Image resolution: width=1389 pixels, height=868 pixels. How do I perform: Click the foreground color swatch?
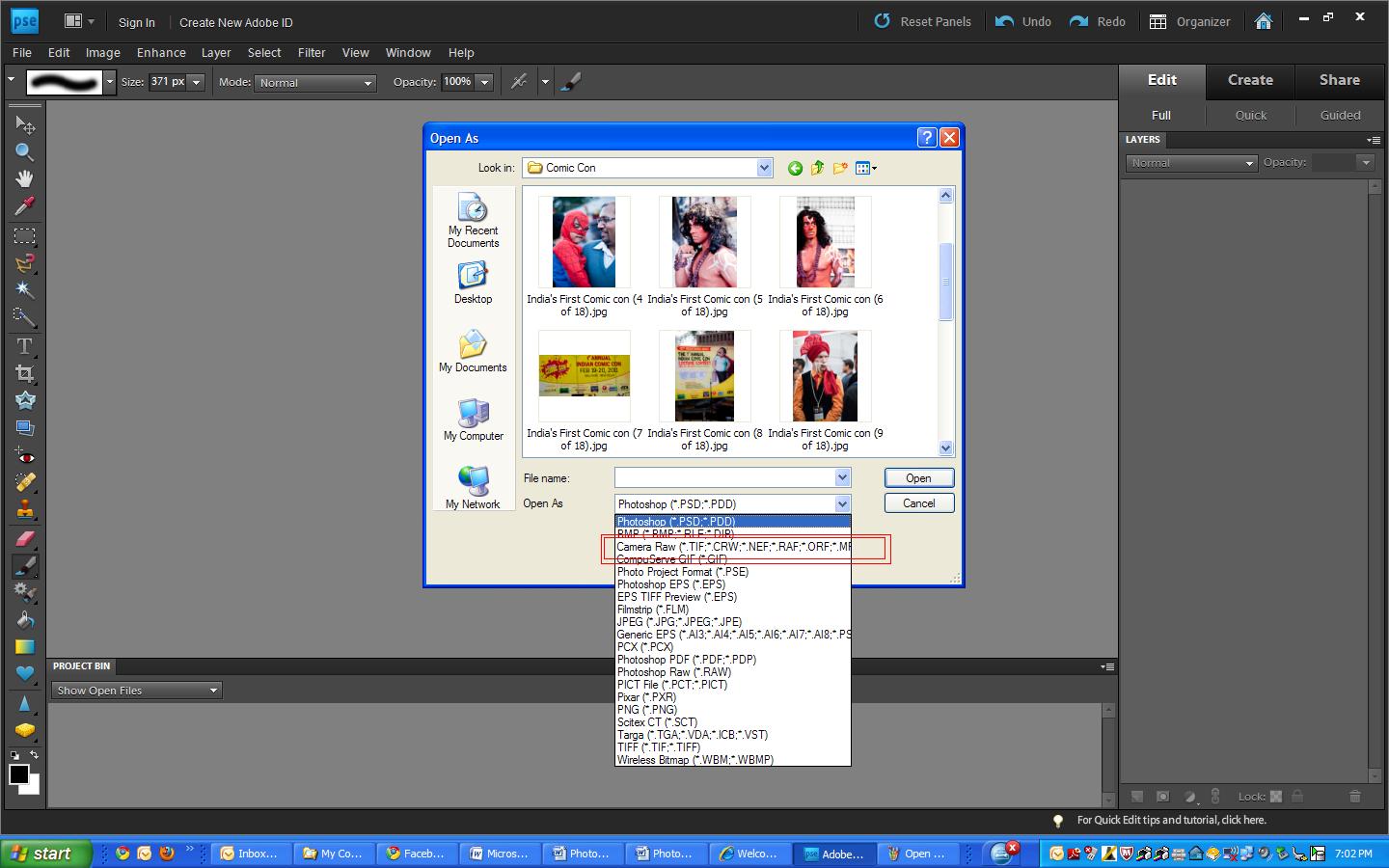click(18, 774)
